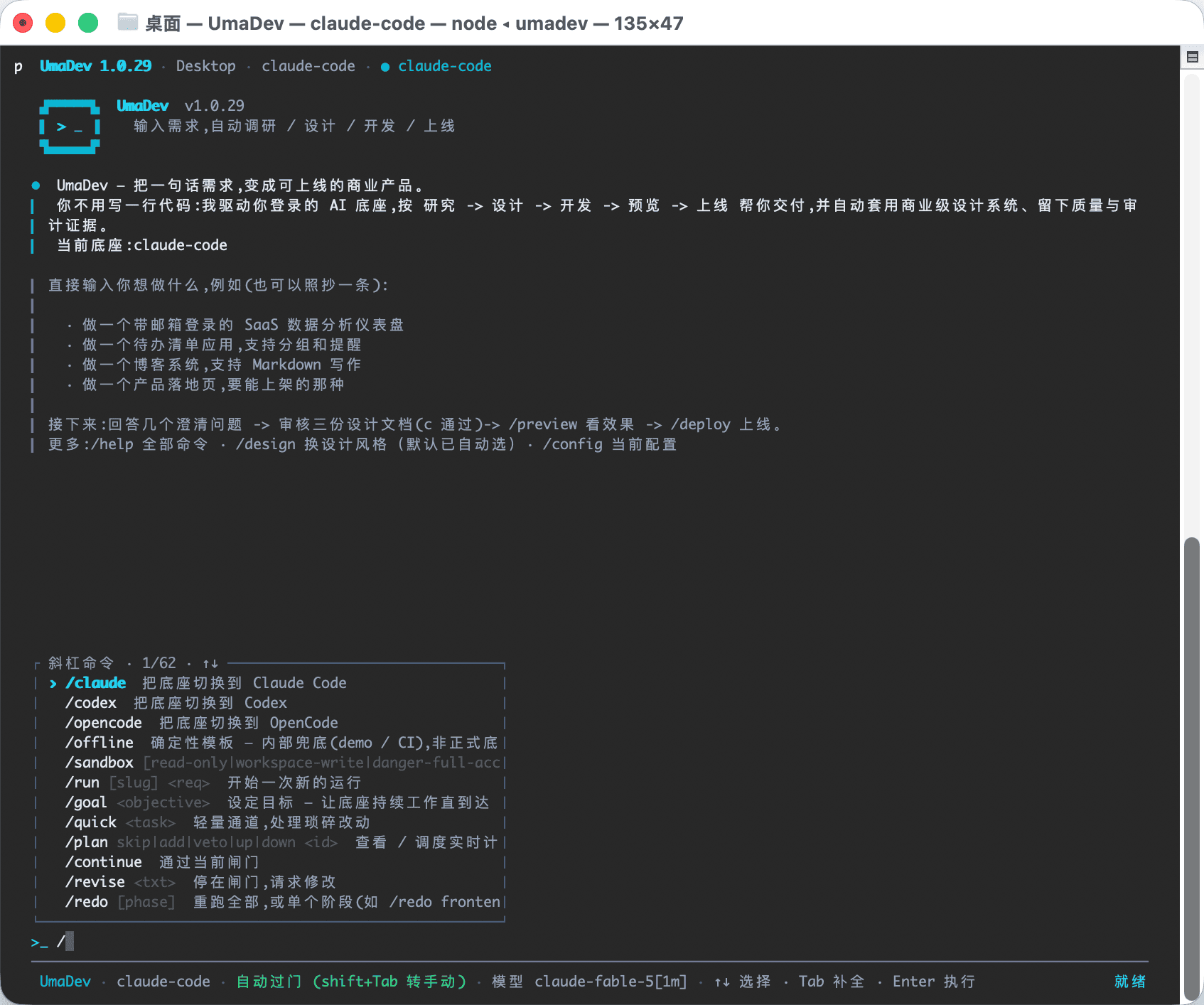This screenshot has width=1204, height=1005.
Task: Click the scrollback marker icon above the scrollbar
Action: (1193, 57)
